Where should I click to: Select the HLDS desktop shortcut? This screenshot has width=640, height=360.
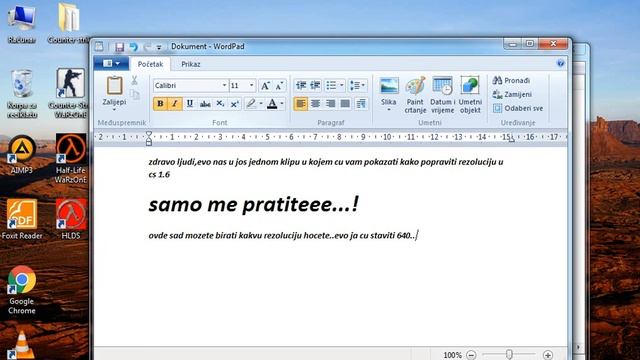(x=71, y=220)
